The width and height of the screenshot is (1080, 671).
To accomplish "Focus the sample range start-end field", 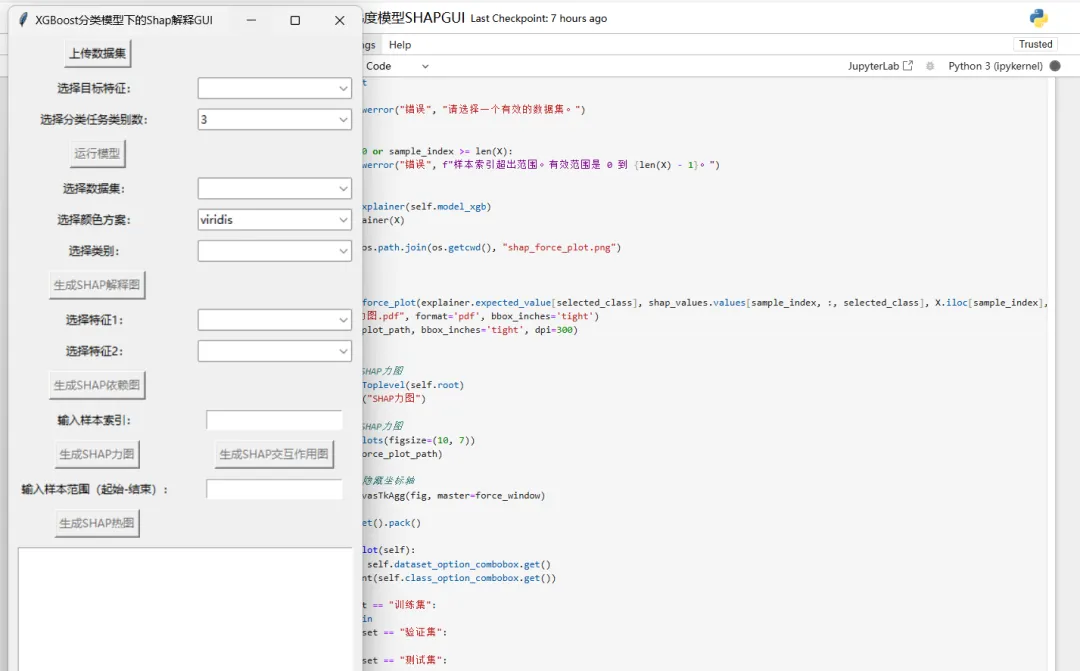I will [274, 490].
